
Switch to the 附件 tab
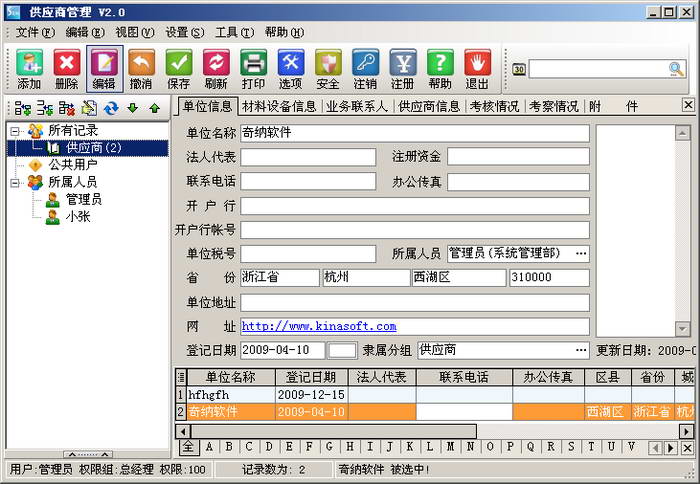tap(613, 106)
